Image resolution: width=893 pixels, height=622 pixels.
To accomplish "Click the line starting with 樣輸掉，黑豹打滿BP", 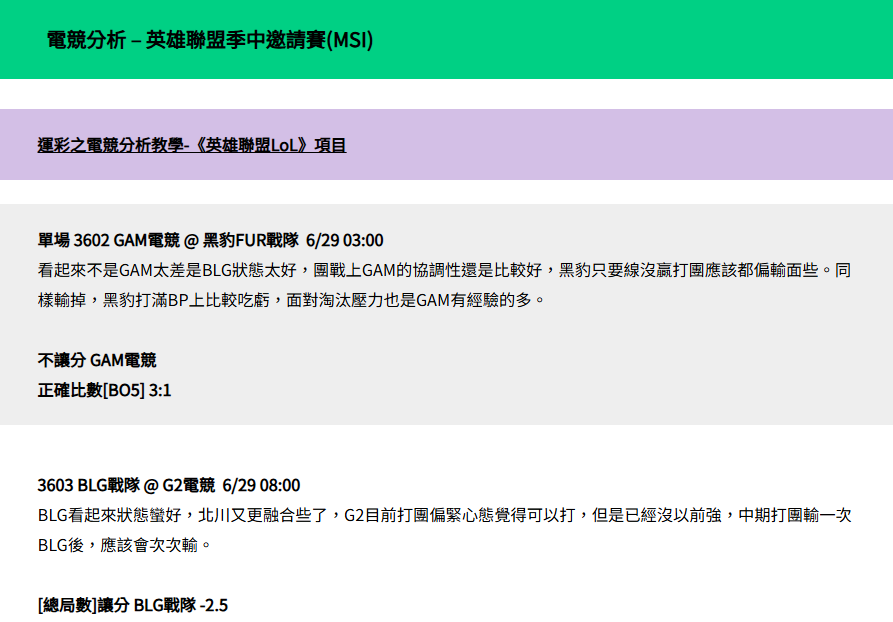I will (291, 300).
